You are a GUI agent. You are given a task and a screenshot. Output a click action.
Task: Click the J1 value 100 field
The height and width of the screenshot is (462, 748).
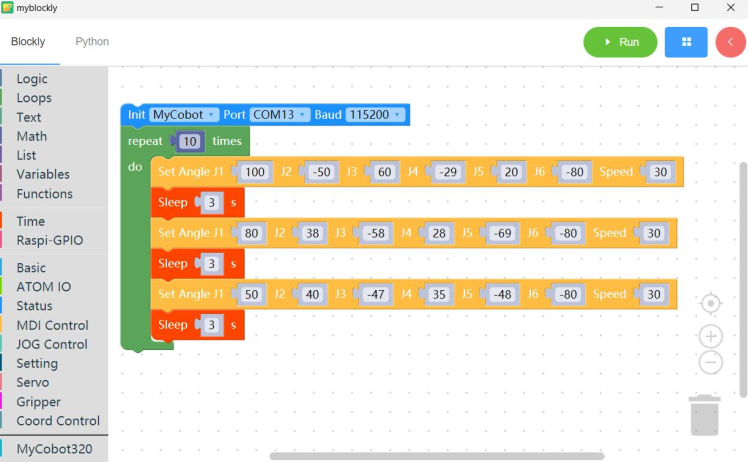tap(255, 172)
